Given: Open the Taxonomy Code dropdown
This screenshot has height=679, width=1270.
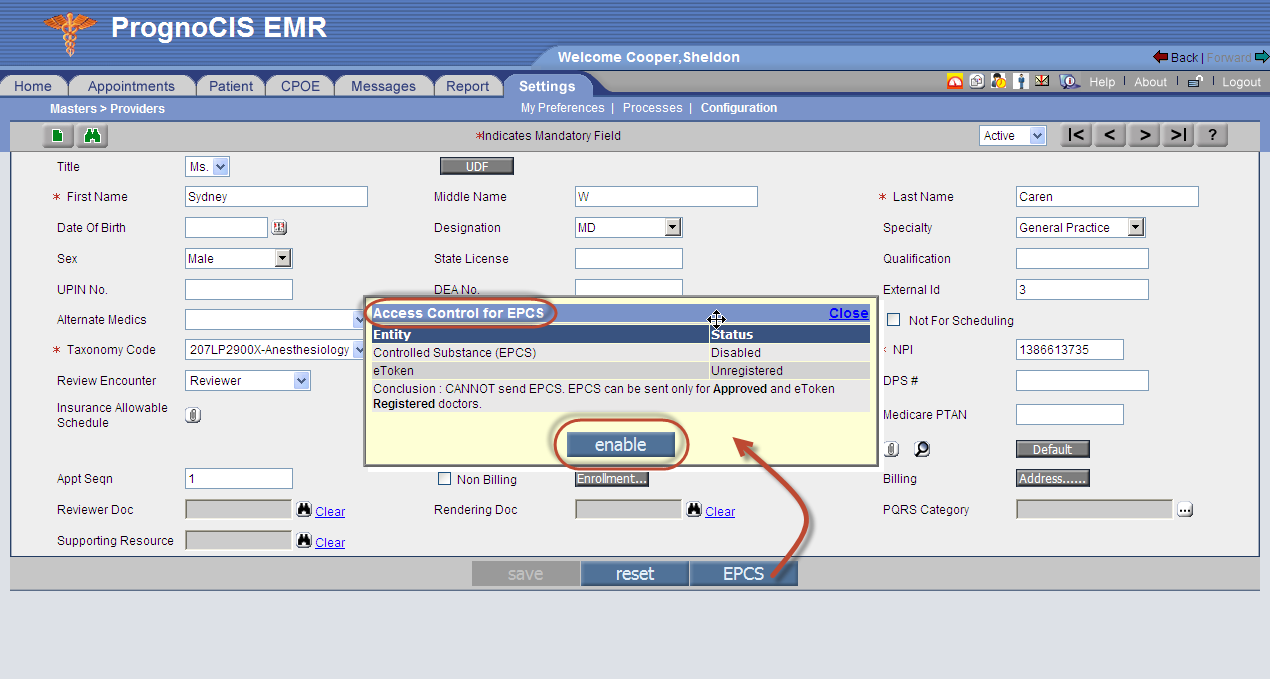Looking at the screenshot, I should tap(276, 351).
